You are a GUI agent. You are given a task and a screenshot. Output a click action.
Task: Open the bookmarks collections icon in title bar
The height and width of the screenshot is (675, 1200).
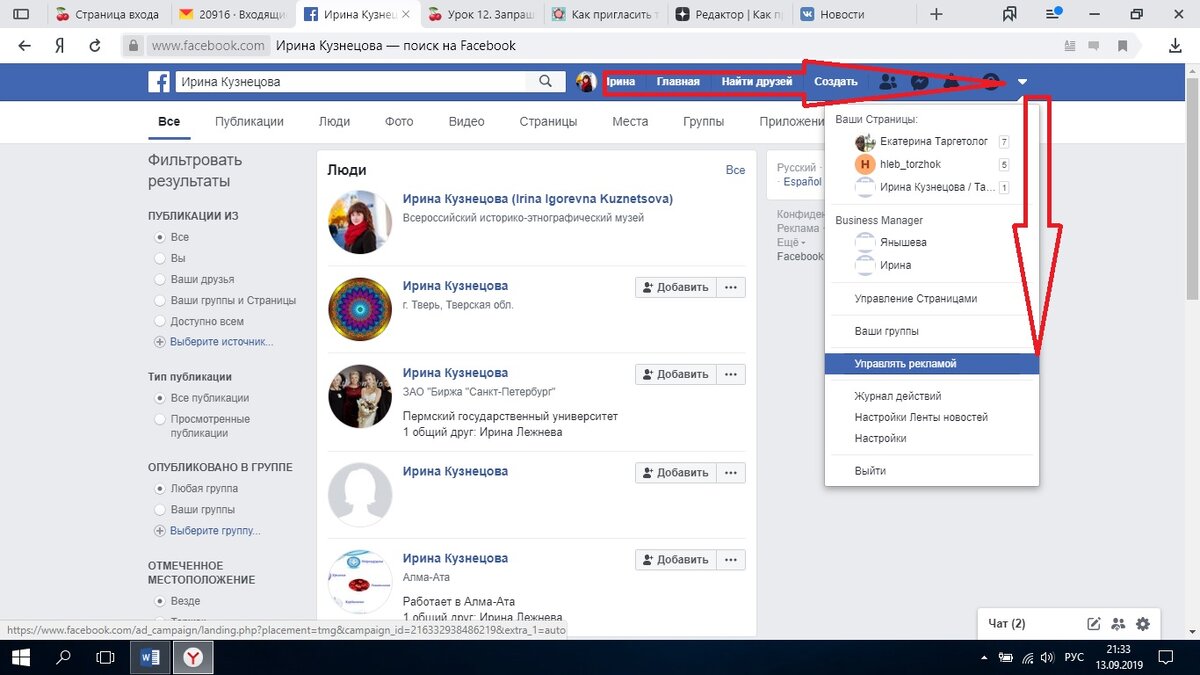[x=1011, y=15]
